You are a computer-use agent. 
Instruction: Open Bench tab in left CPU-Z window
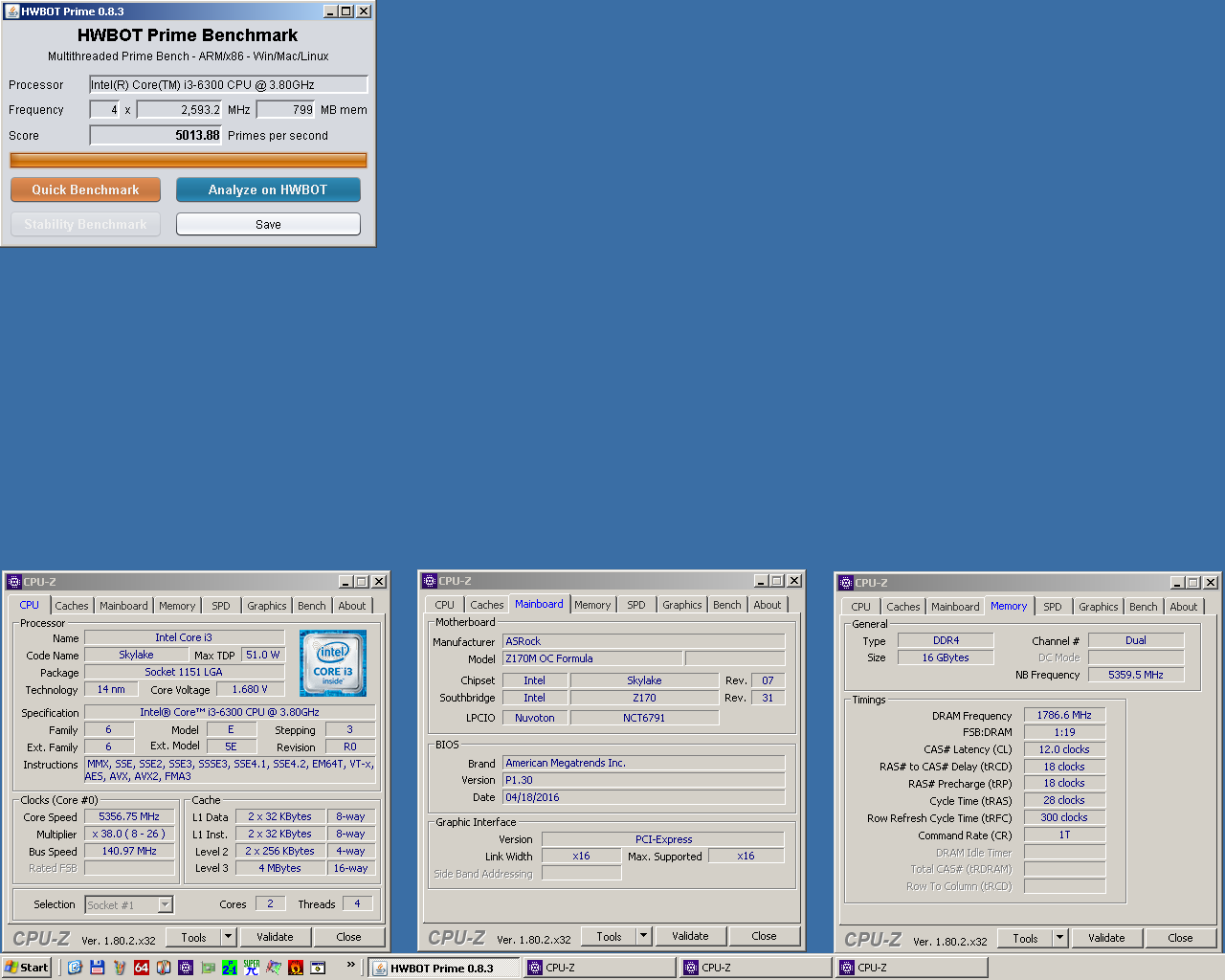click(311, 606)
